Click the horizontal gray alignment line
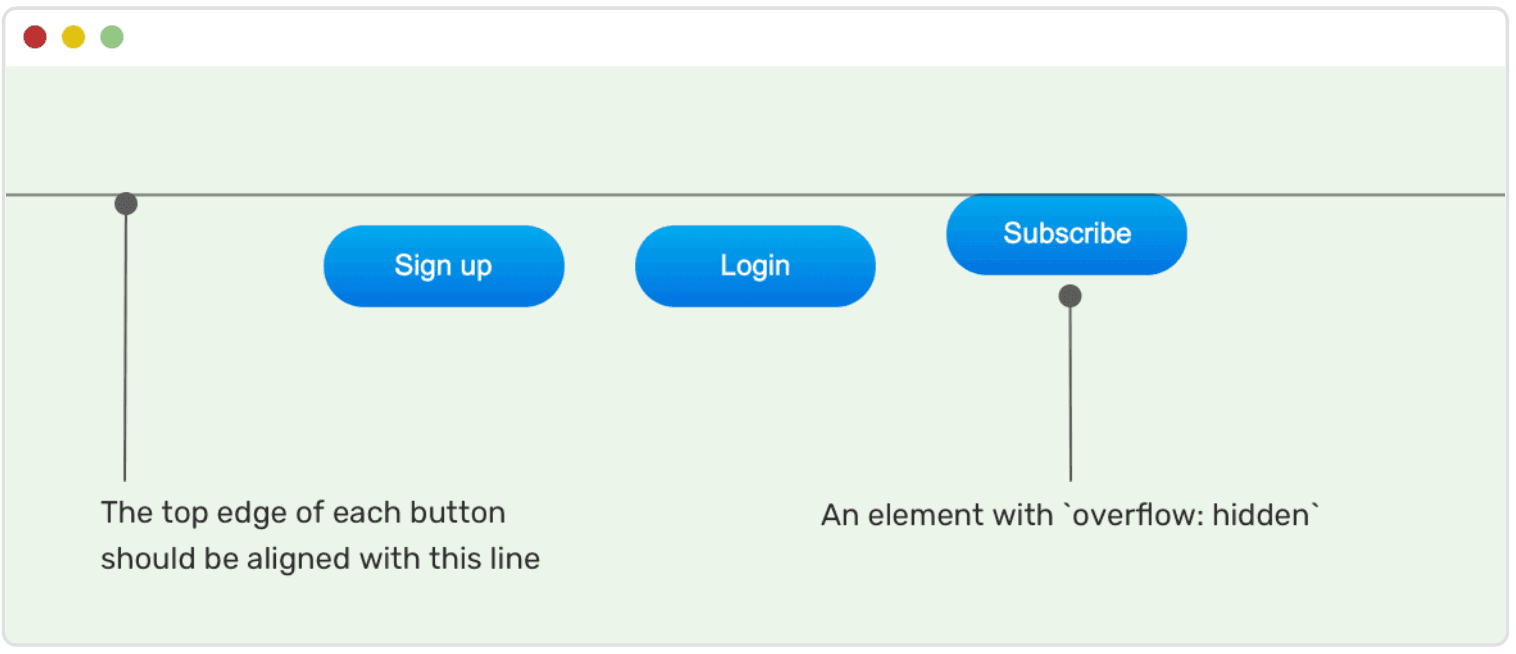1516x654 pixels. [x=700, y=195]
